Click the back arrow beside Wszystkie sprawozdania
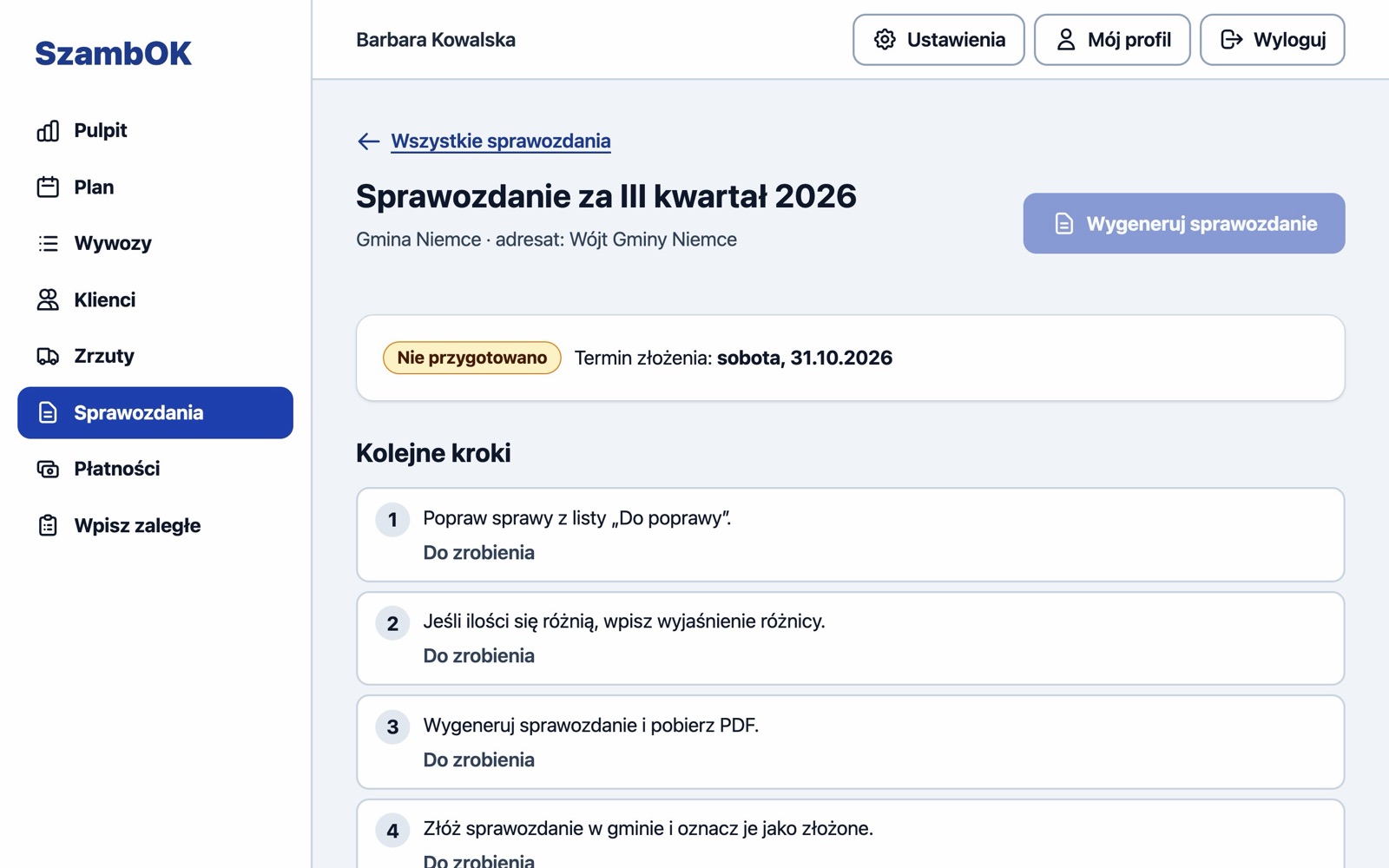 click(369, 141)
